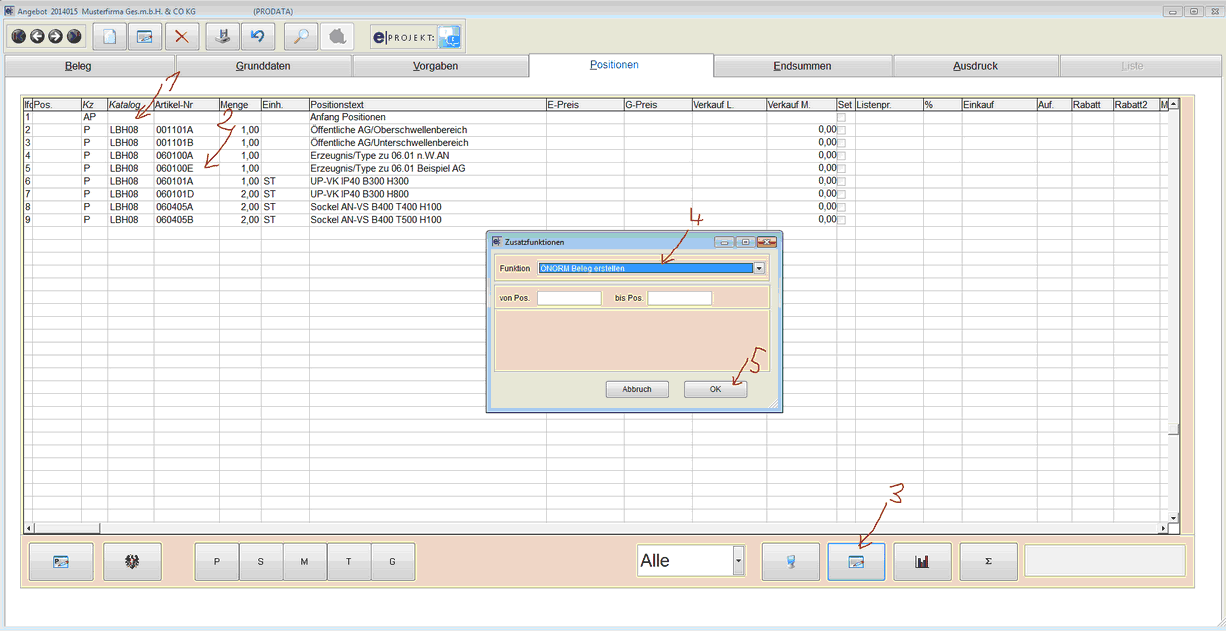Jump to first record navigation arrow
1226x631 pixels.
tap(19, 37)
